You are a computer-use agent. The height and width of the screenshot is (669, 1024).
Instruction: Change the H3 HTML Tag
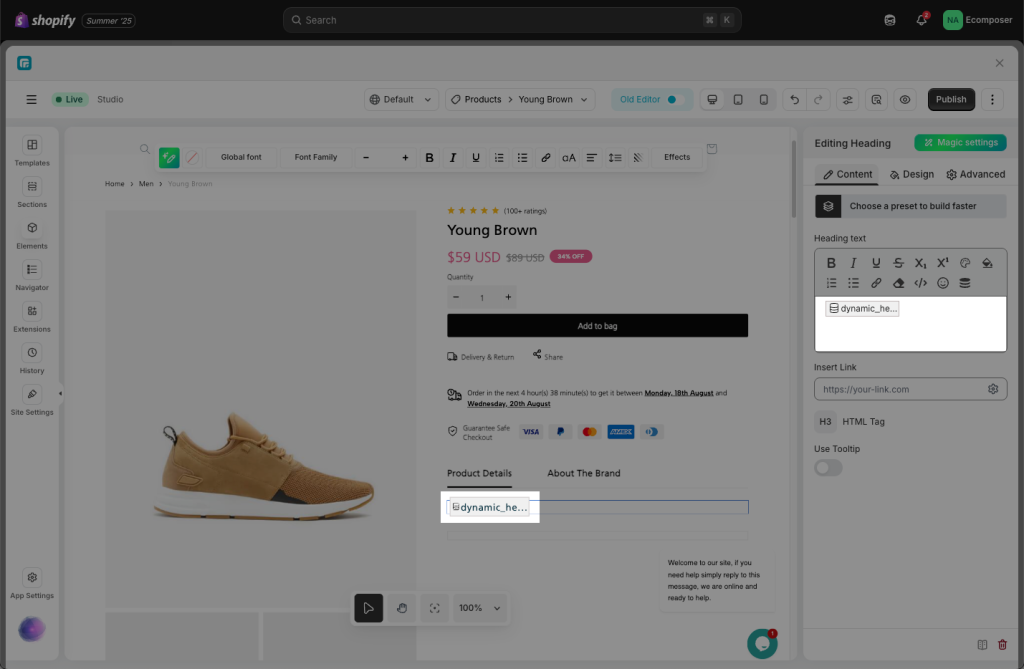point(825,421)
